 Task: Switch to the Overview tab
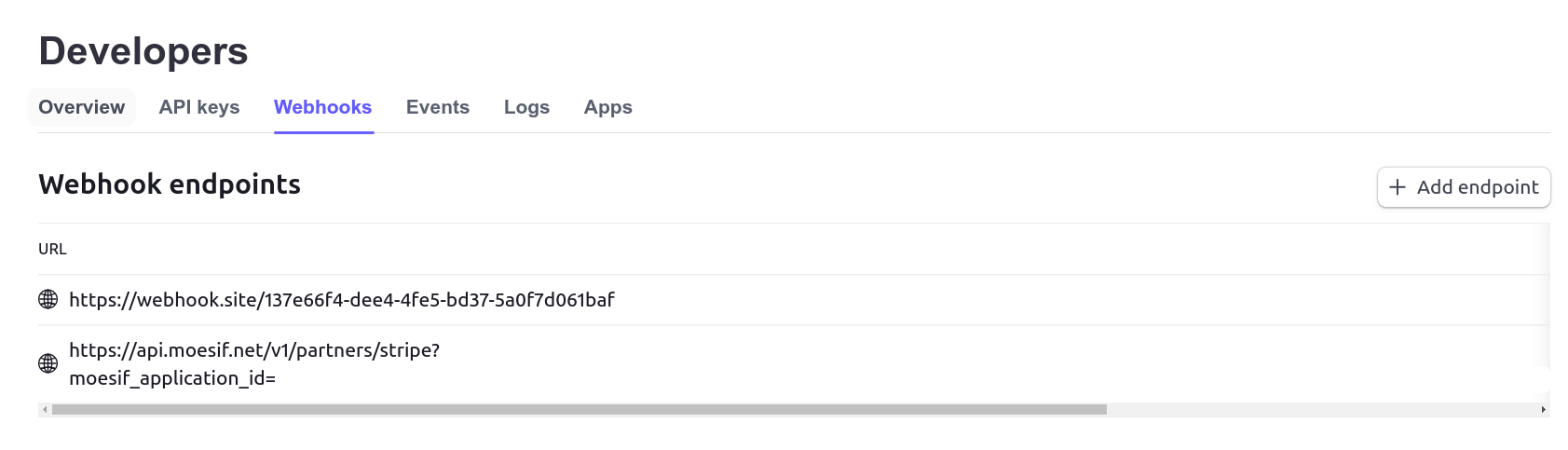click(x=81, y=107)
